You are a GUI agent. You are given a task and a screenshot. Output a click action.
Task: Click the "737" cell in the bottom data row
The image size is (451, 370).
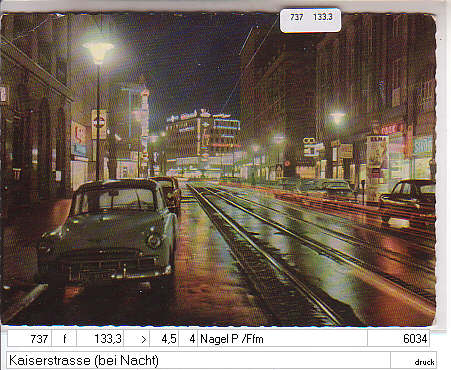(x=29, y=339)
